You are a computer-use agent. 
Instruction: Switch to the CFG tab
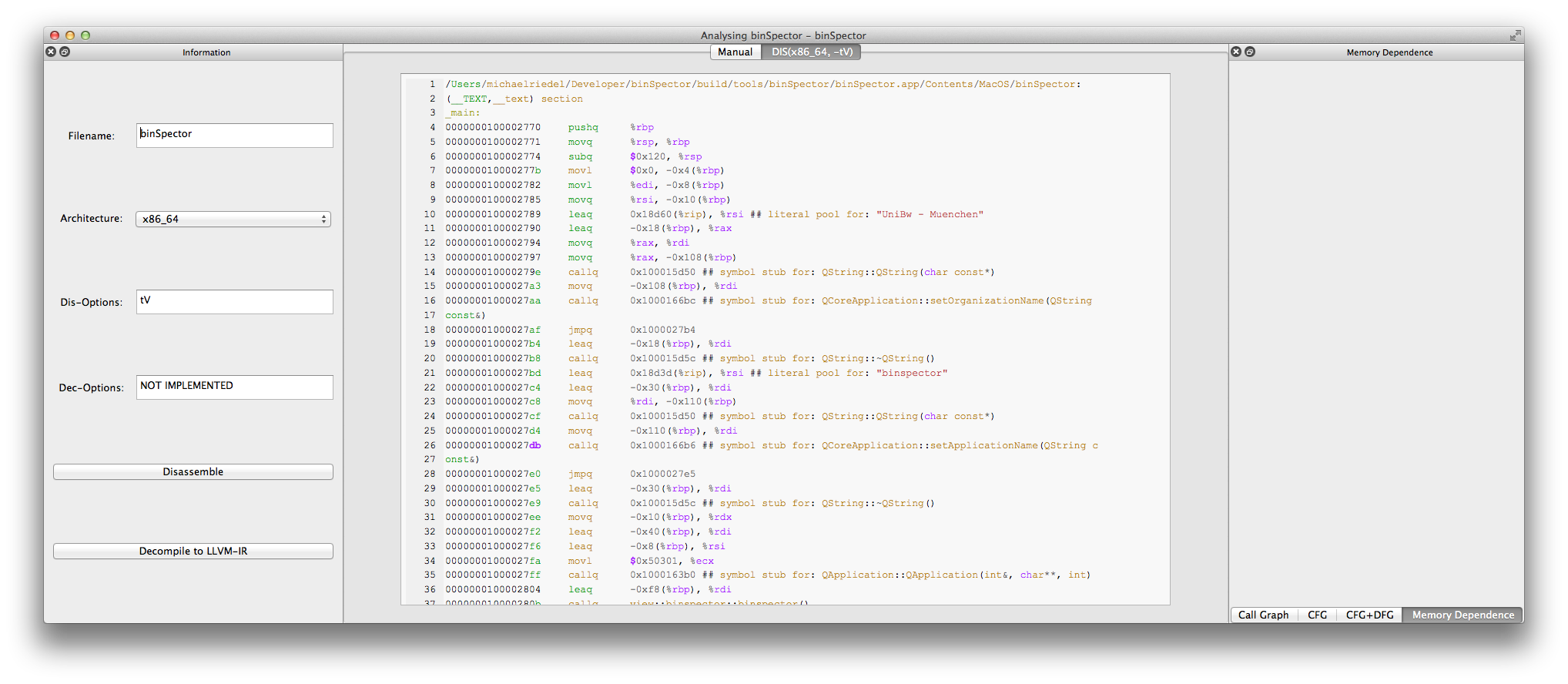[1317, 615]
